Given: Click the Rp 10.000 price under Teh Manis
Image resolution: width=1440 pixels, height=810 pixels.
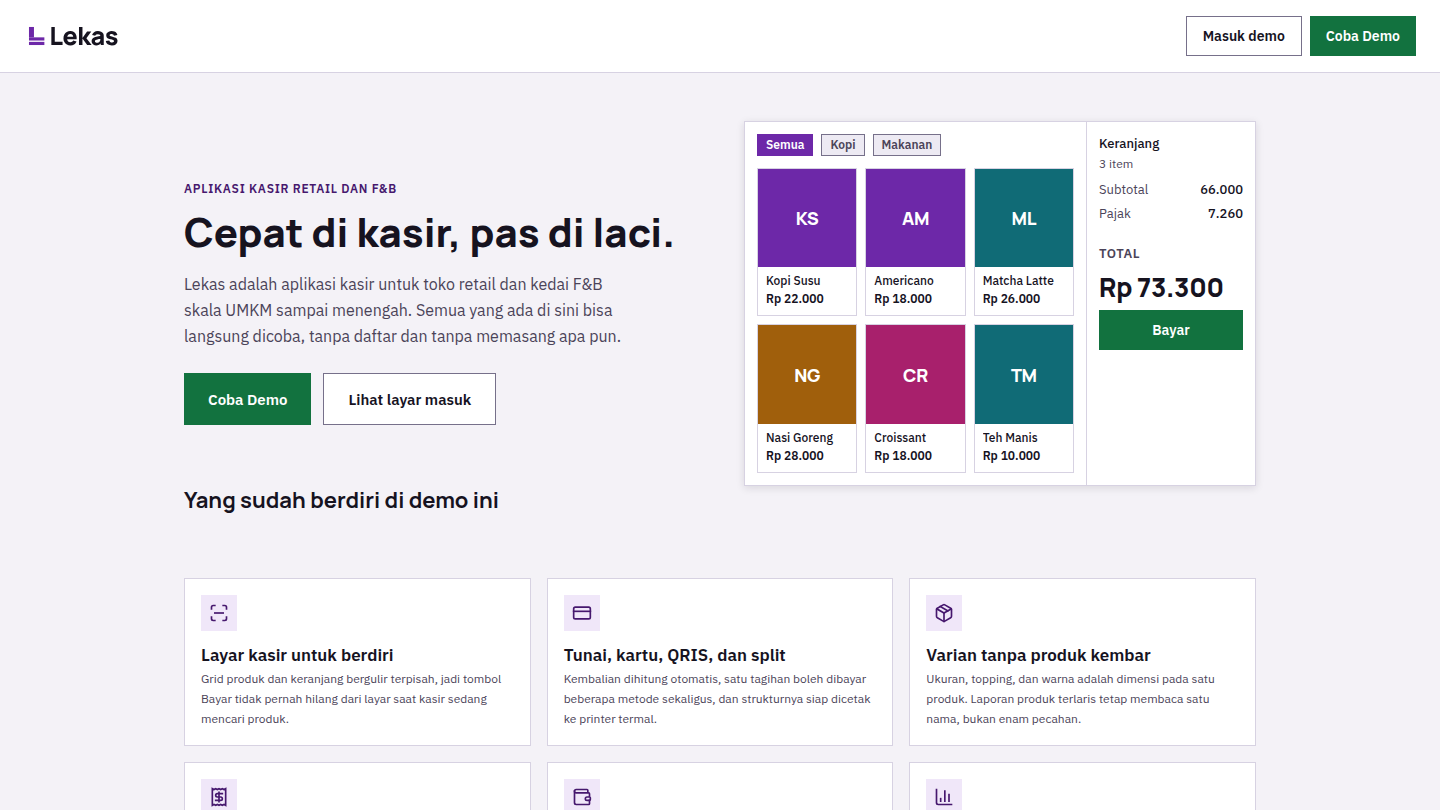Looking at the screenshot, I should tap(1011, 456).
